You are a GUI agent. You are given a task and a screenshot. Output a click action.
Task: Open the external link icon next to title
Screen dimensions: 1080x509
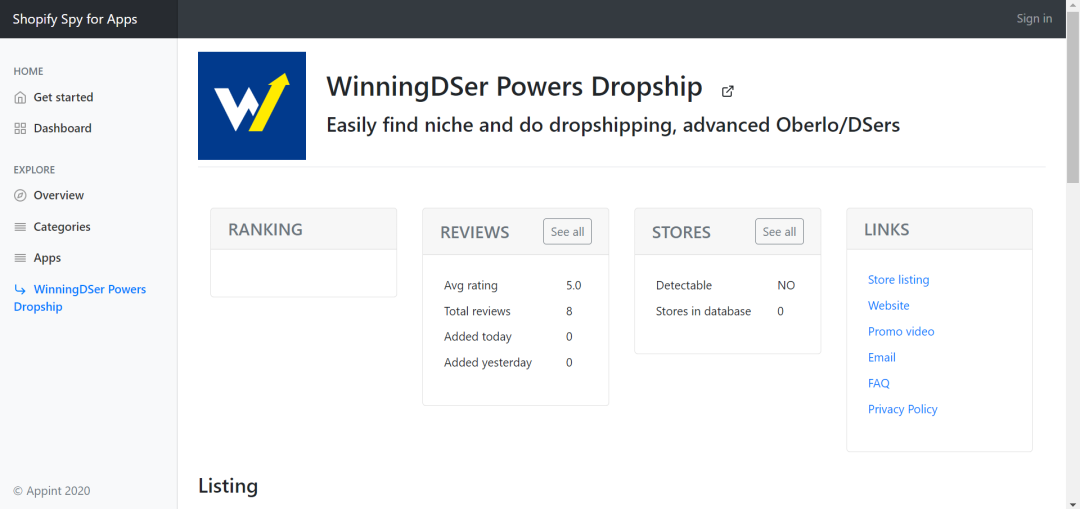[x=727, y=91]
